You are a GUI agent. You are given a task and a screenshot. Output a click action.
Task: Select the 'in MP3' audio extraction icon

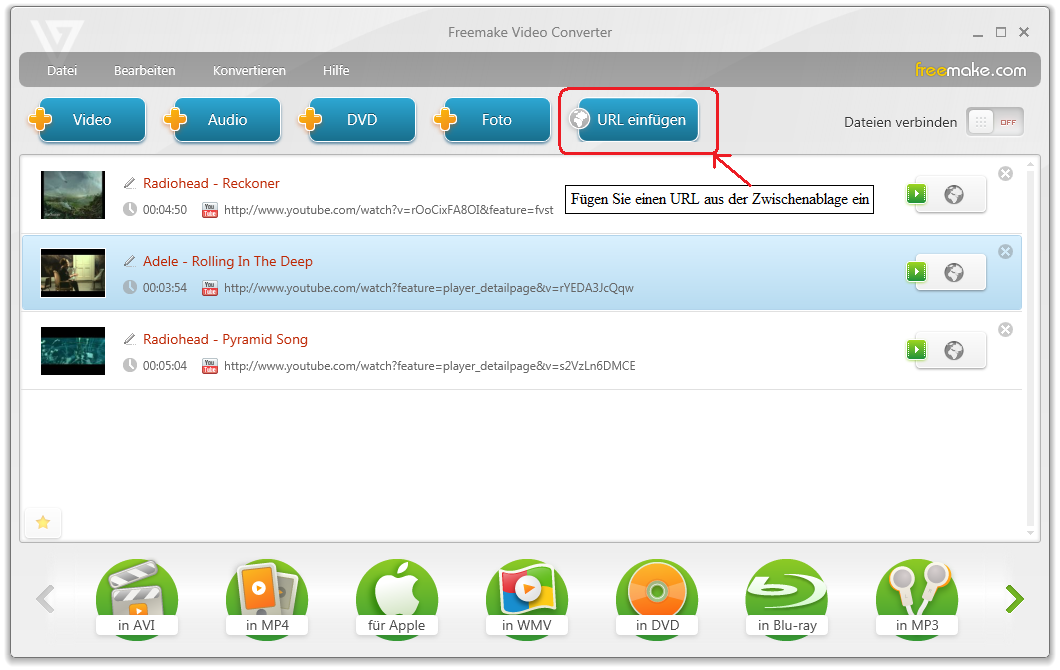[916, 597]
